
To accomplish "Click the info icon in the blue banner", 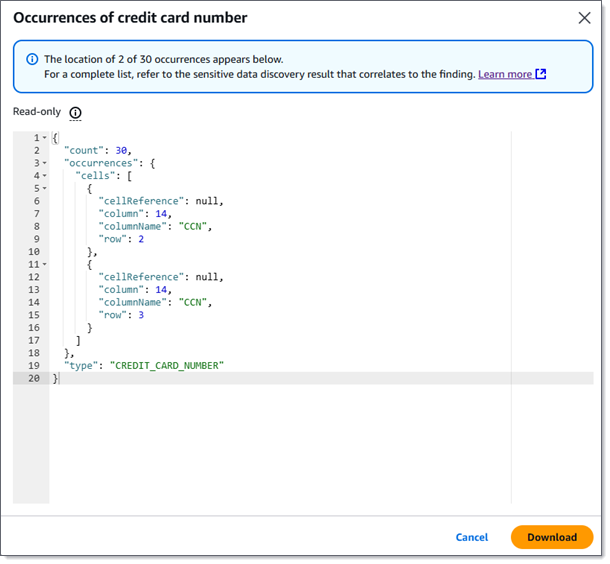I will (x=30, y=59).
